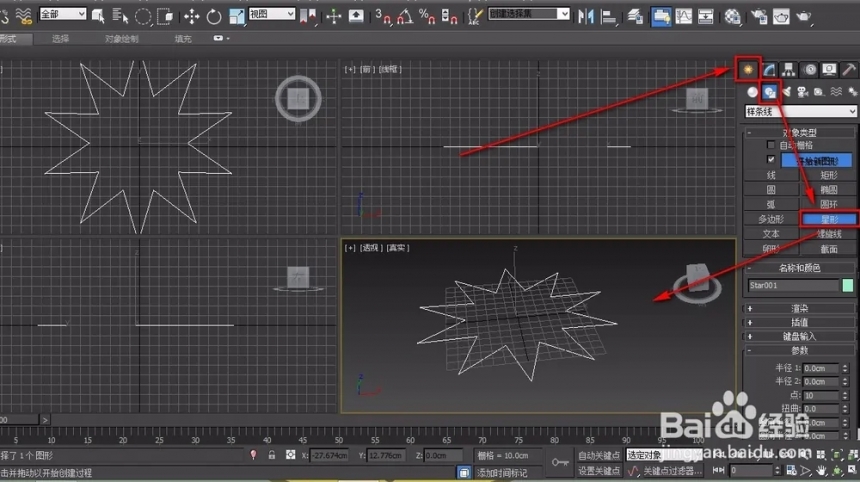Click the 线 shape button

click(x=771, y=175)
